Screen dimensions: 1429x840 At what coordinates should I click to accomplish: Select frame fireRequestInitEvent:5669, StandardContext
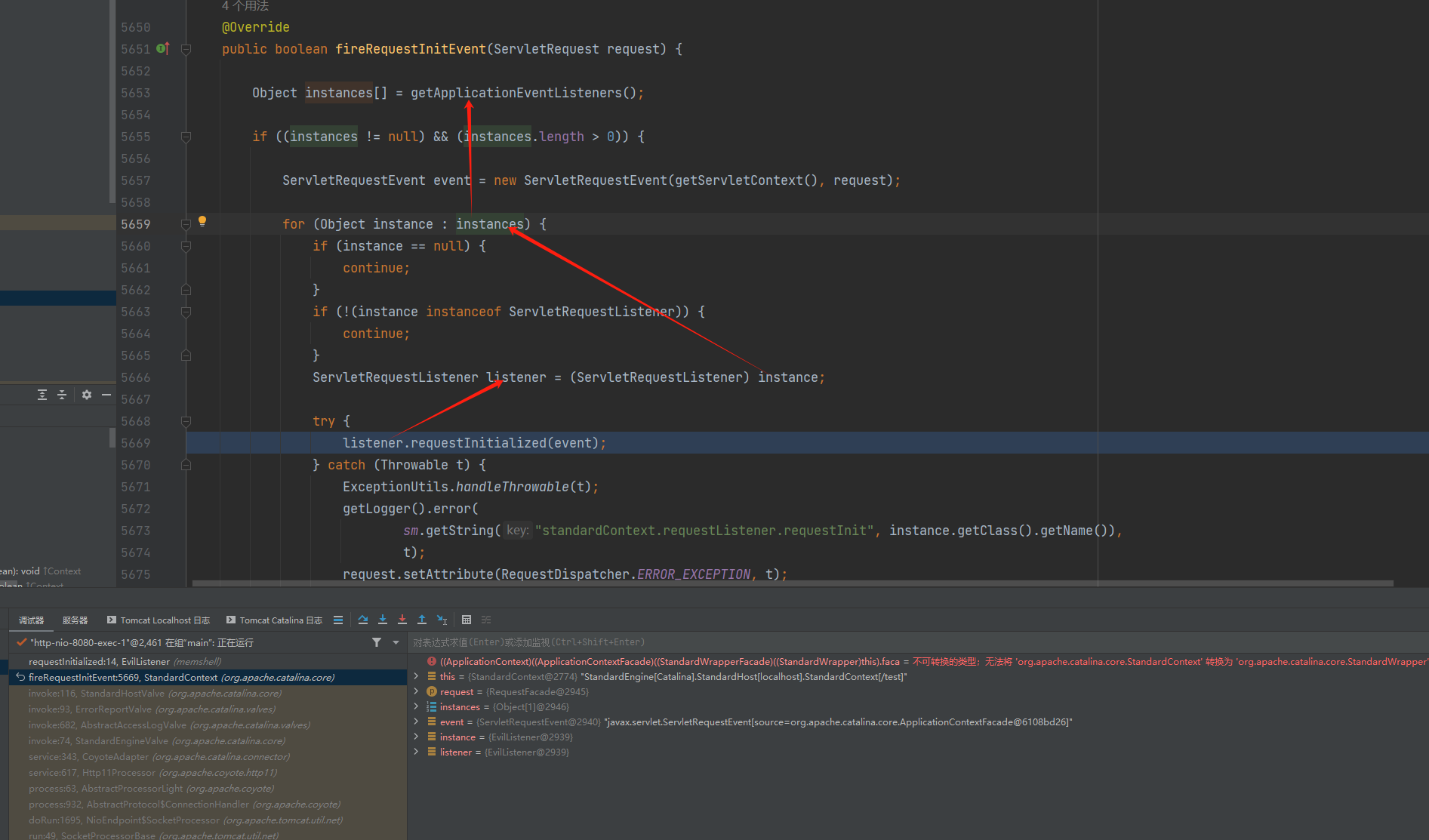[x=208, y=677]
